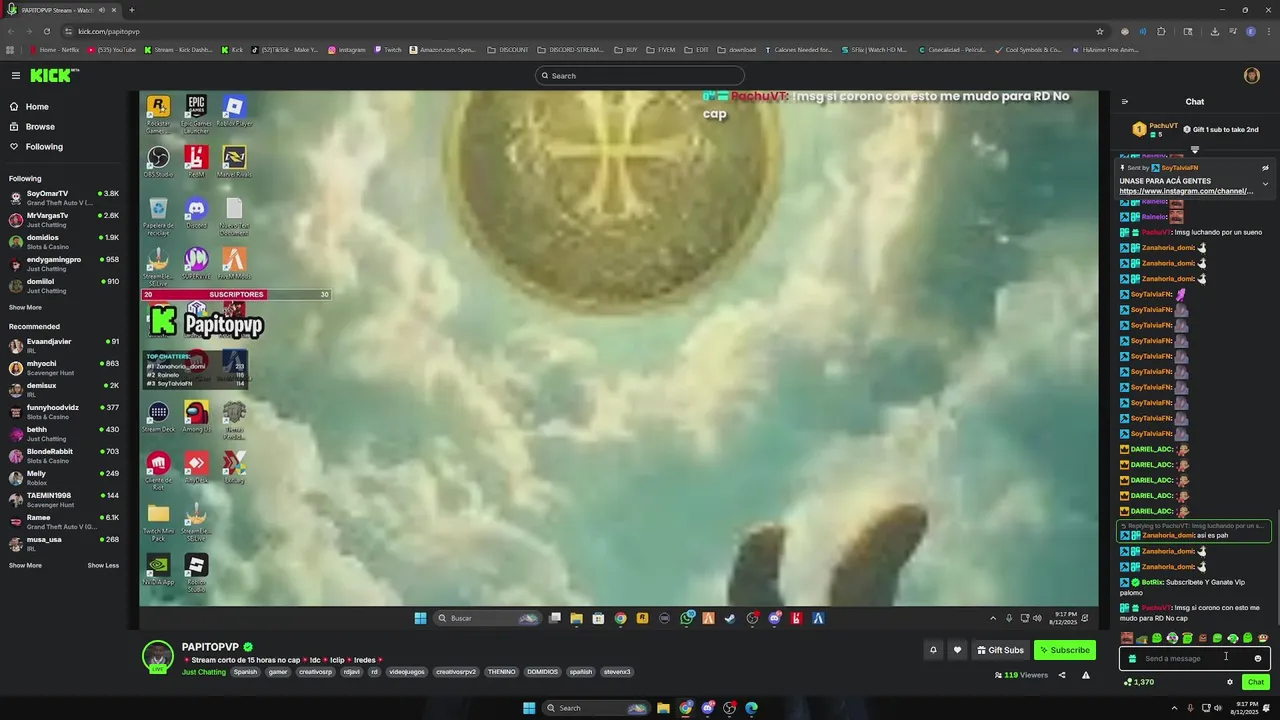Screen dimensions: 1280x720
Task: Open Chrome in Windows taskbar
Action: (686, 708)
